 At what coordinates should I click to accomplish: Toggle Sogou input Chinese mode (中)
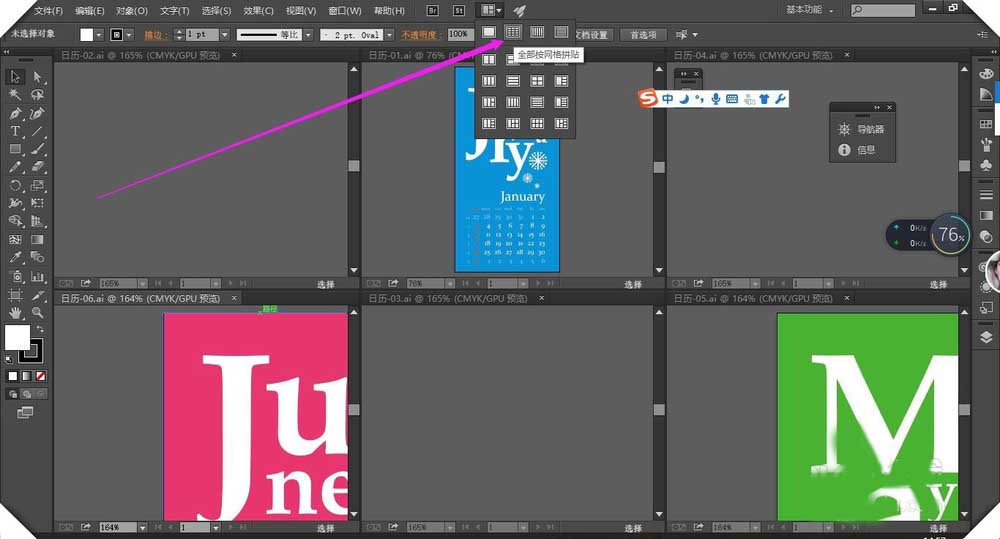click(667, 98)
